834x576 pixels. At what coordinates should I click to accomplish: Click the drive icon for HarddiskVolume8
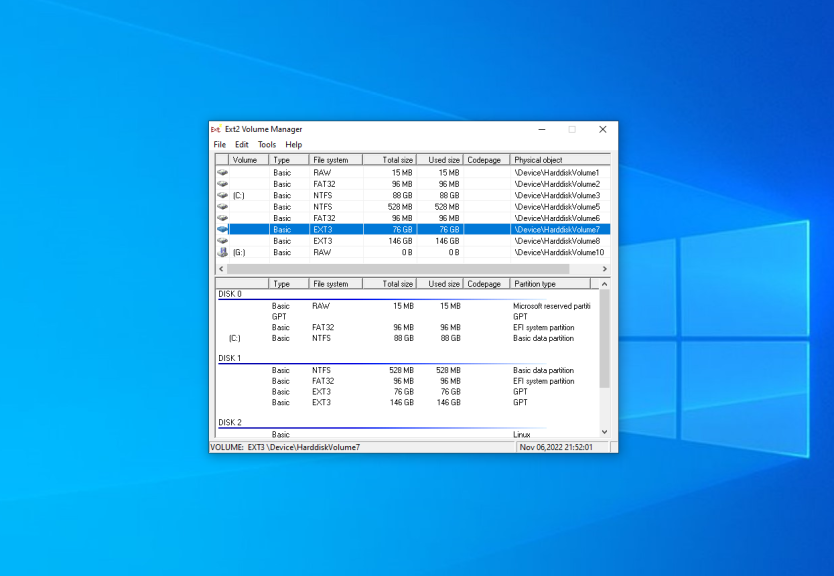pos(222,241)
